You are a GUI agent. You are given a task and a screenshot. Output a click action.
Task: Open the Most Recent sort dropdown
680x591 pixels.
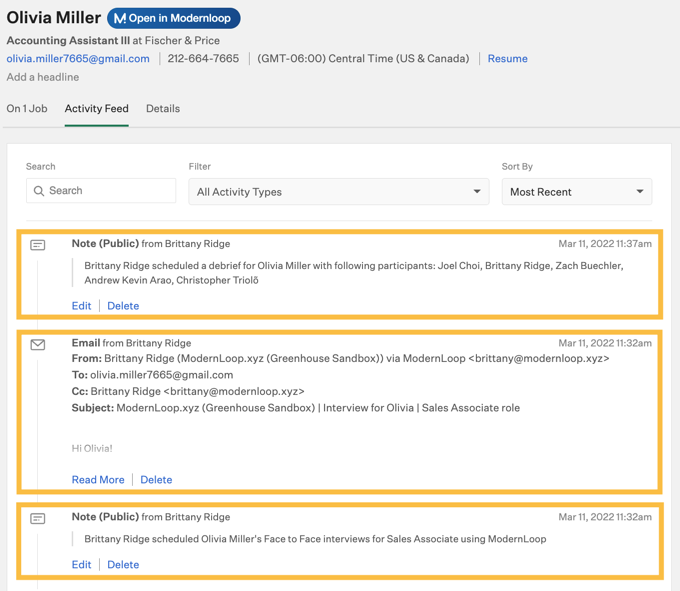[576, 192]
